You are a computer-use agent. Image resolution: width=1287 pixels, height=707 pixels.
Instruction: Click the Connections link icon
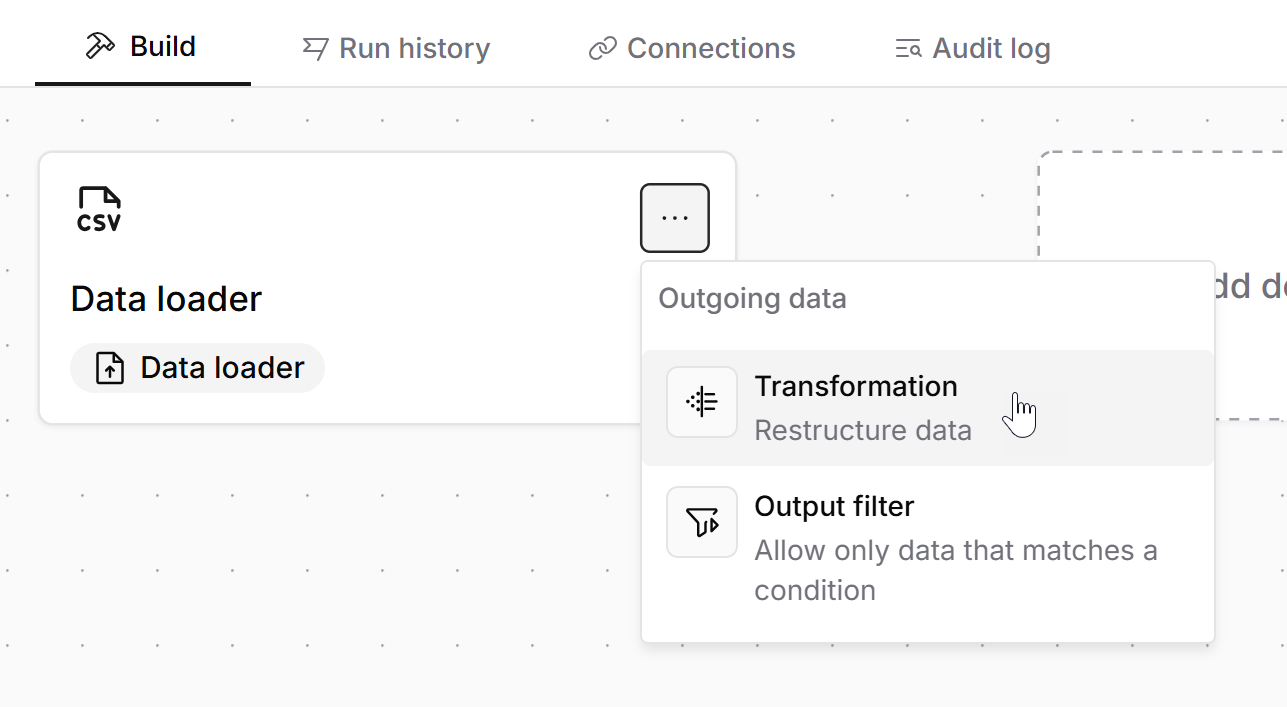coord(602,48)
